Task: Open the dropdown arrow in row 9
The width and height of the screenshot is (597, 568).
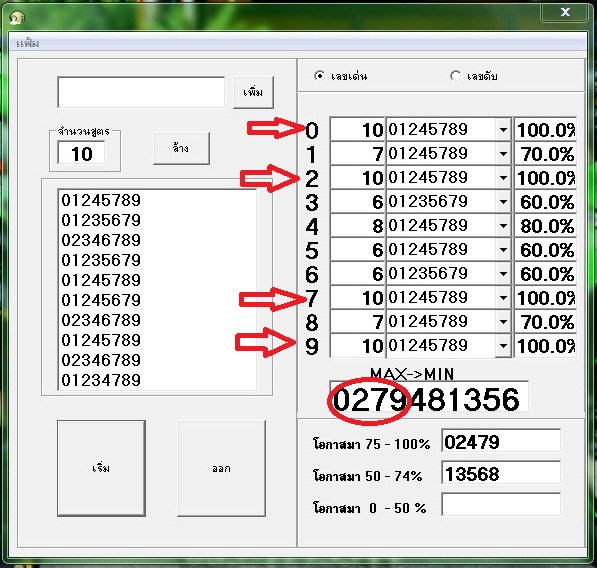Action: (503, 346)
